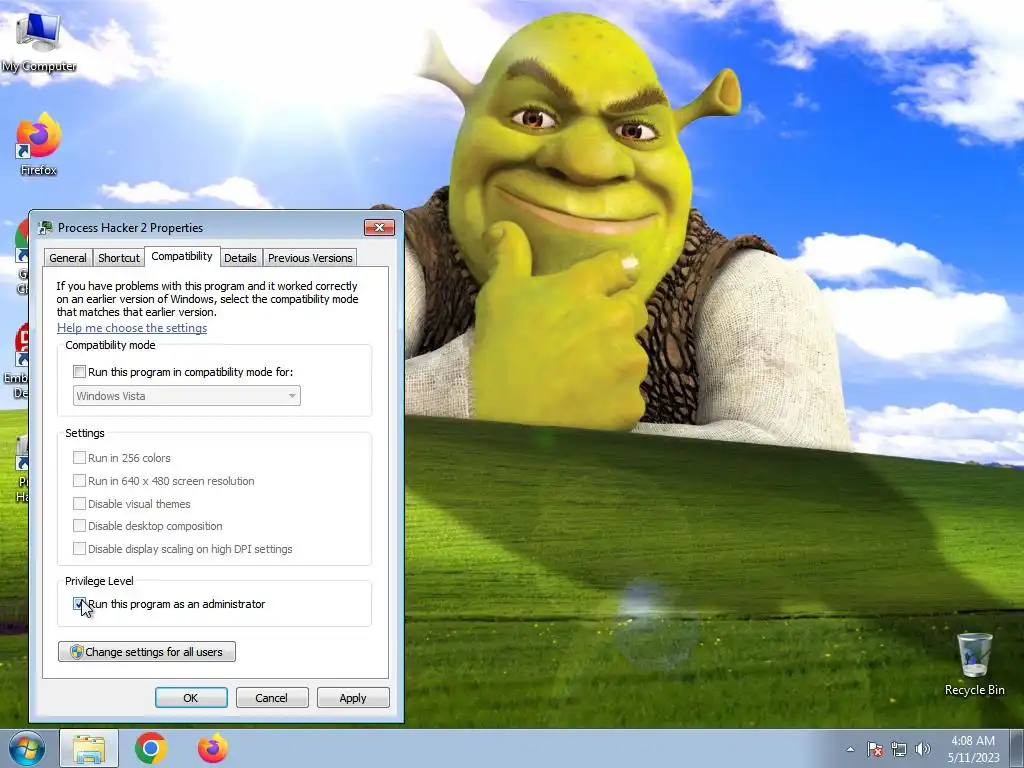Open Help me choose the settings link
The image size is (1024, 768).
click(132, 328)
